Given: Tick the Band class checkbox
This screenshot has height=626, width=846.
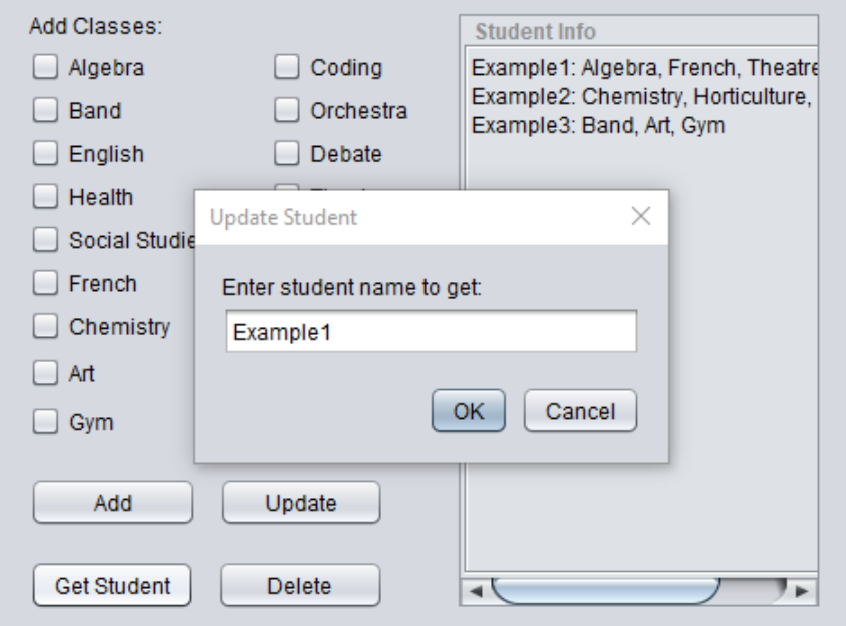Looking at the screenshot, I should 45,110.
